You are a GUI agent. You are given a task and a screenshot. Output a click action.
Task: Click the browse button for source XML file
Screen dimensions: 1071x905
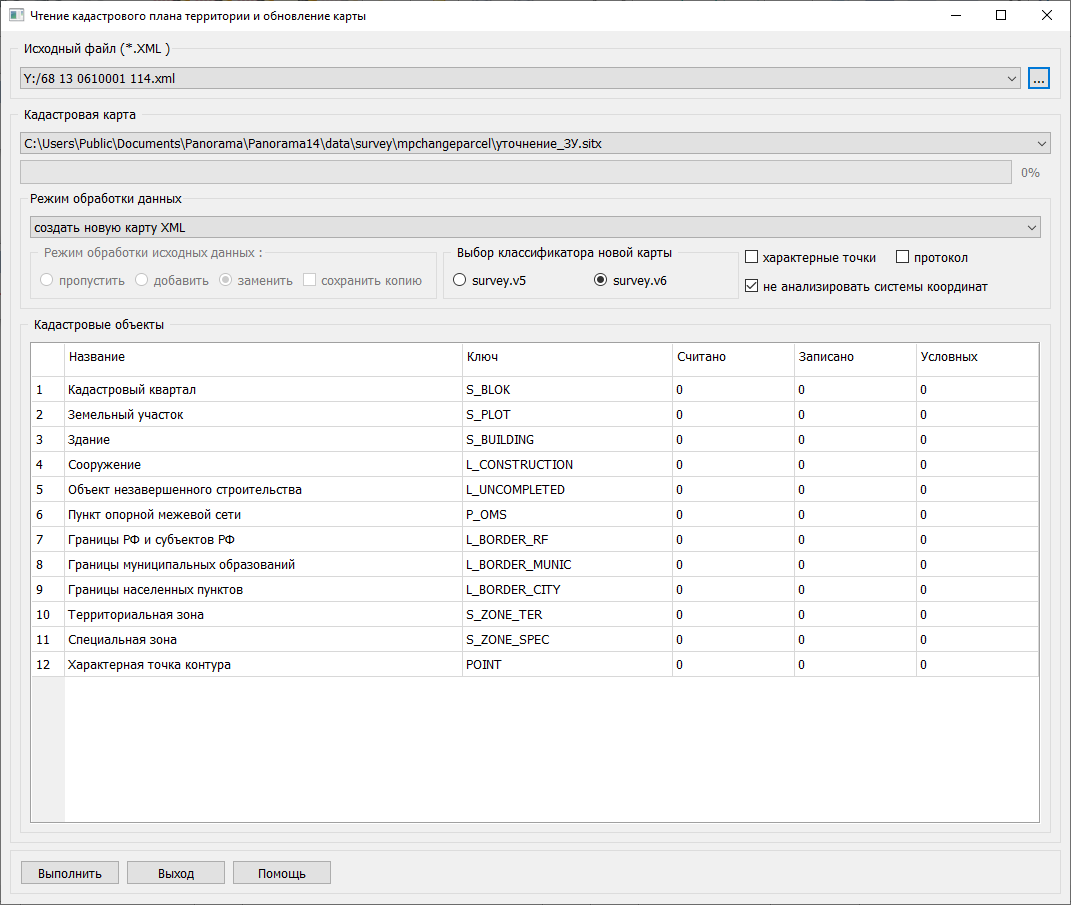click(1038, 78)
